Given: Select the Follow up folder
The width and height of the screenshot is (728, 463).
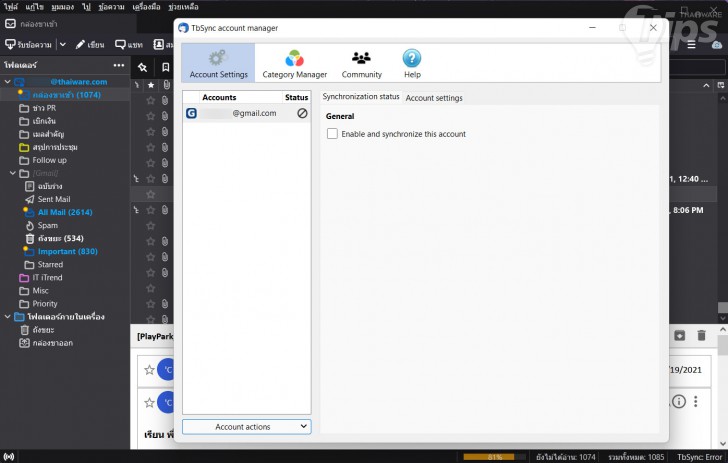Looking at the screenshot, I should pos(49,160).
